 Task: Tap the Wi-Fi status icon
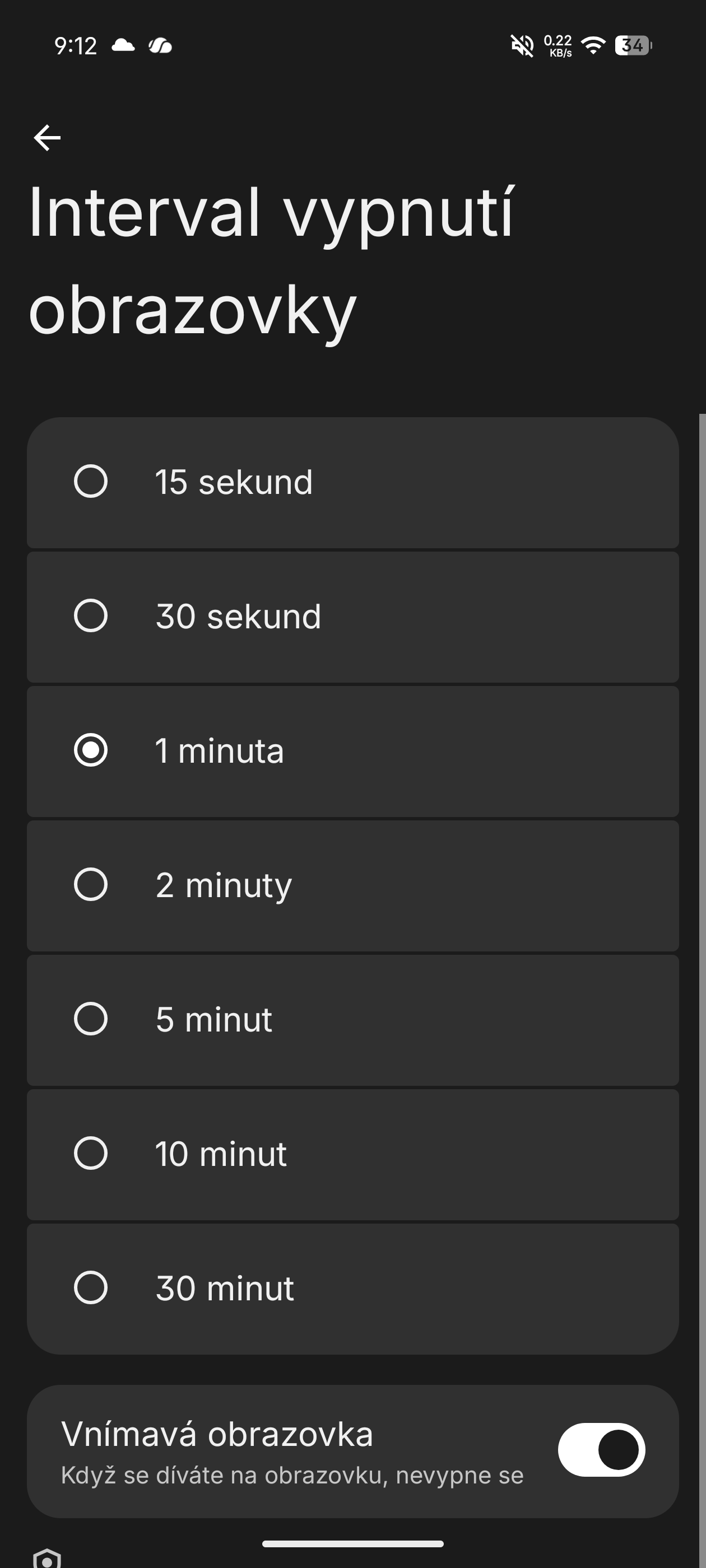[593, 46]
